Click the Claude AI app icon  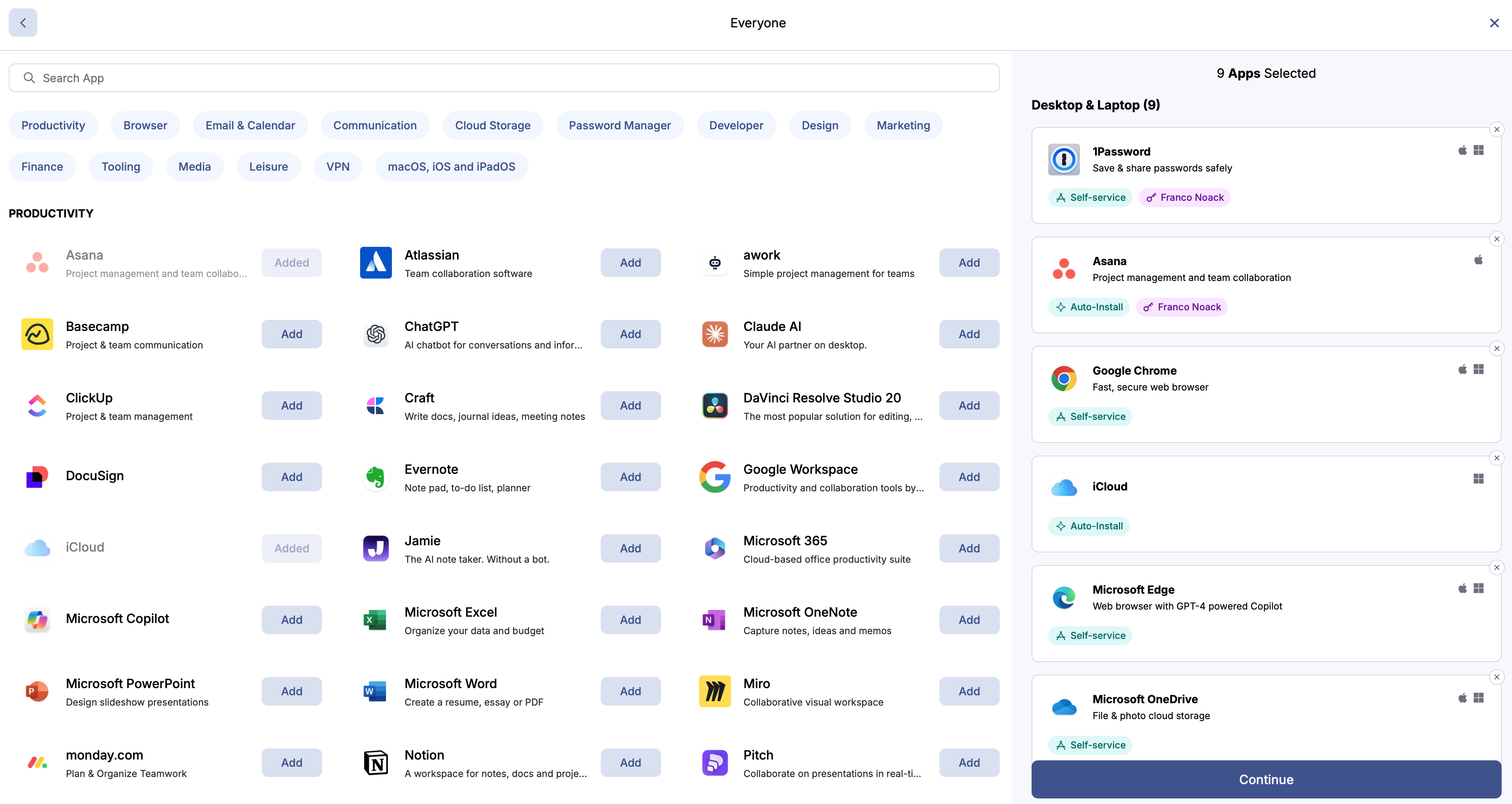point(715,334)
